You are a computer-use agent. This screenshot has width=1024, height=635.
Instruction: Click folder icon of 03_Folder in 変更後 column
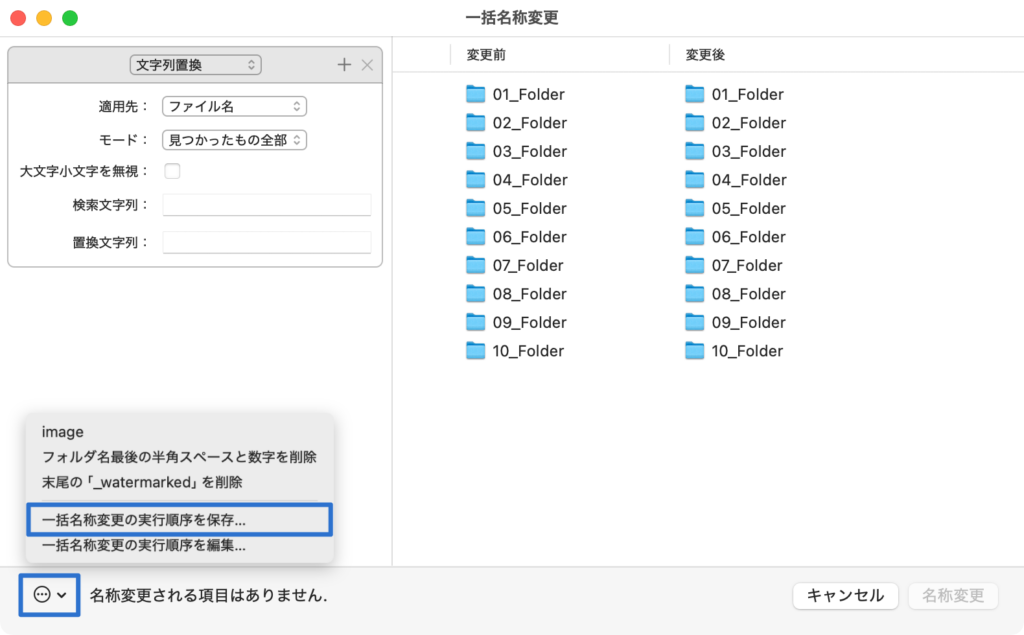point(694,151)
